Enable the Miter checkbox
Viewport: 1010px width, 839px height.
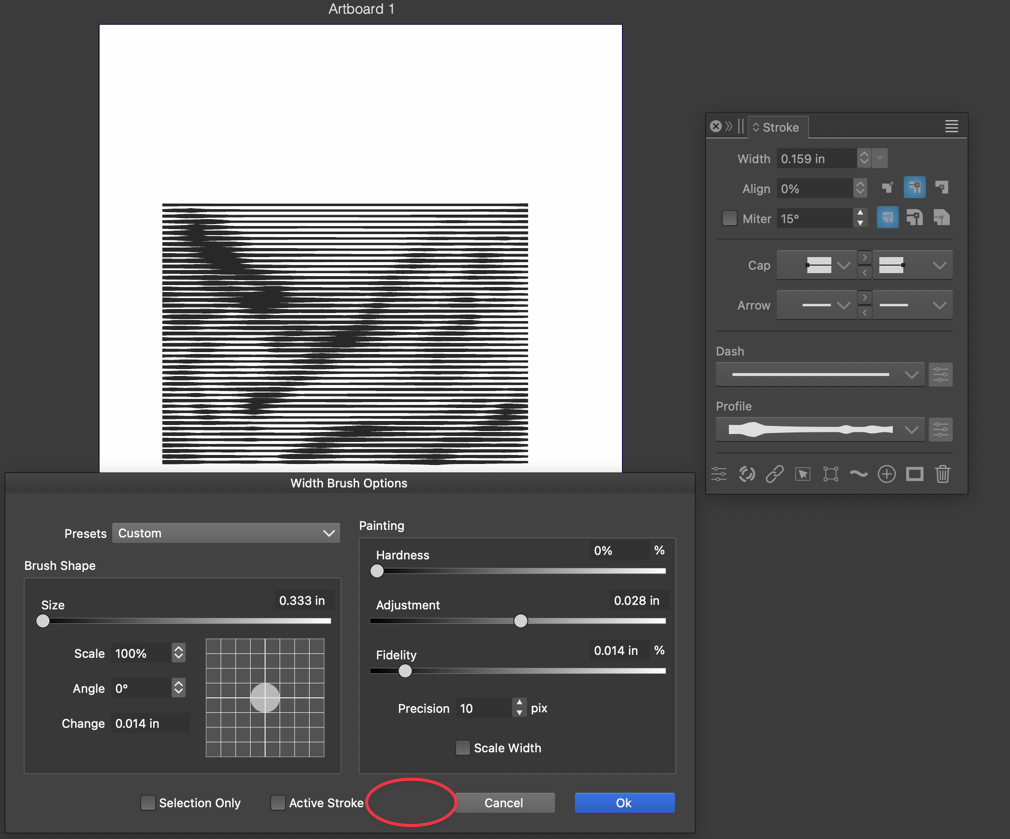[730, 218]
